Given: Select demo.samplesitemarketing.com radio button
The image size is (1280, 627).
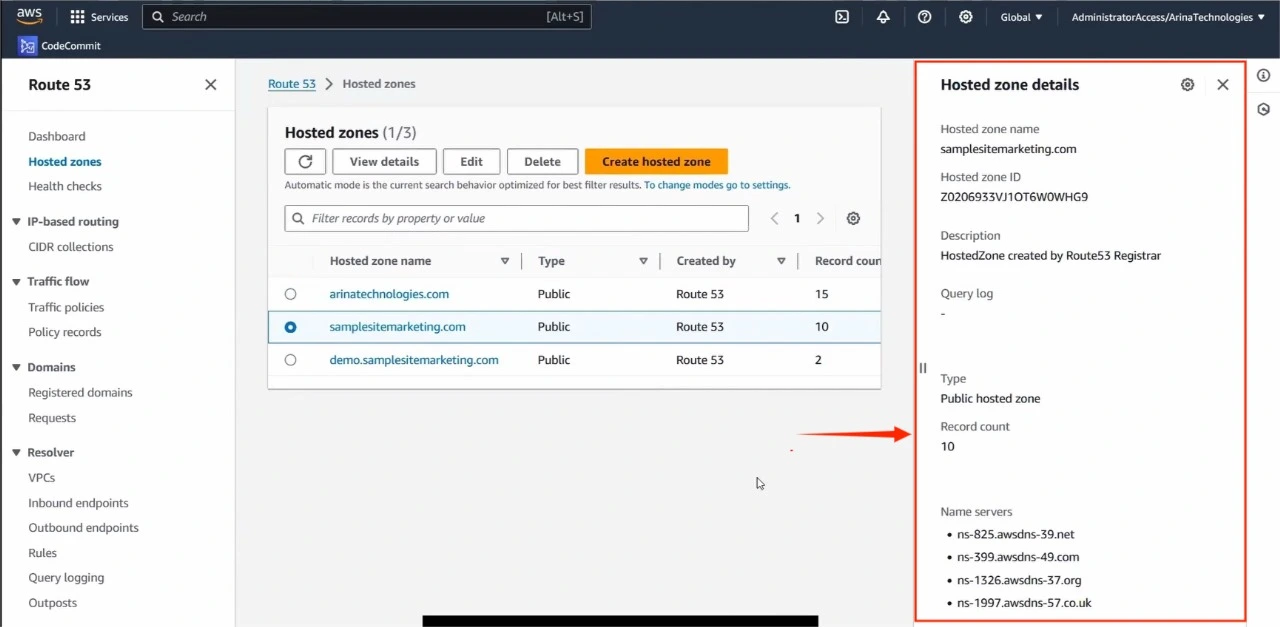Looking at the screenshot, I should click(x=291, y=360).
